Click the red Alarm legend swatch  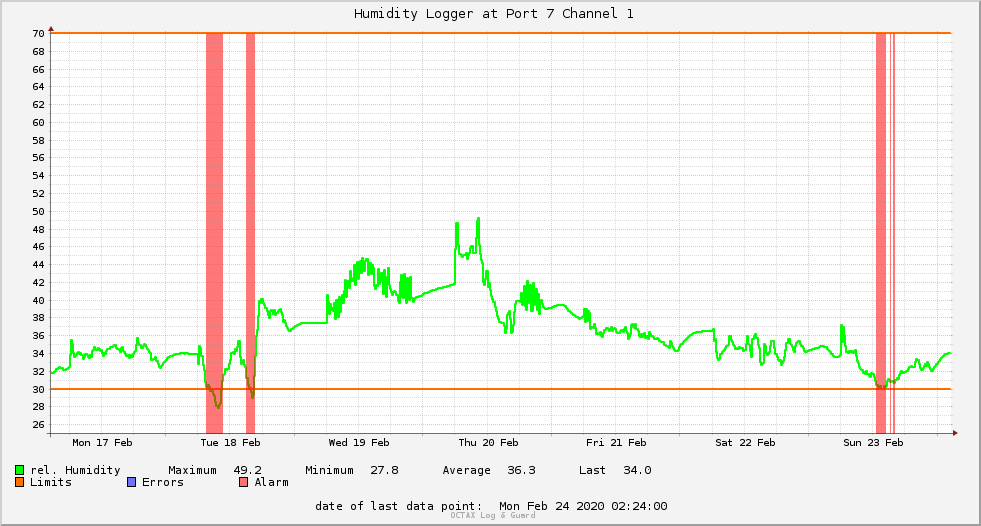point(243,482)
